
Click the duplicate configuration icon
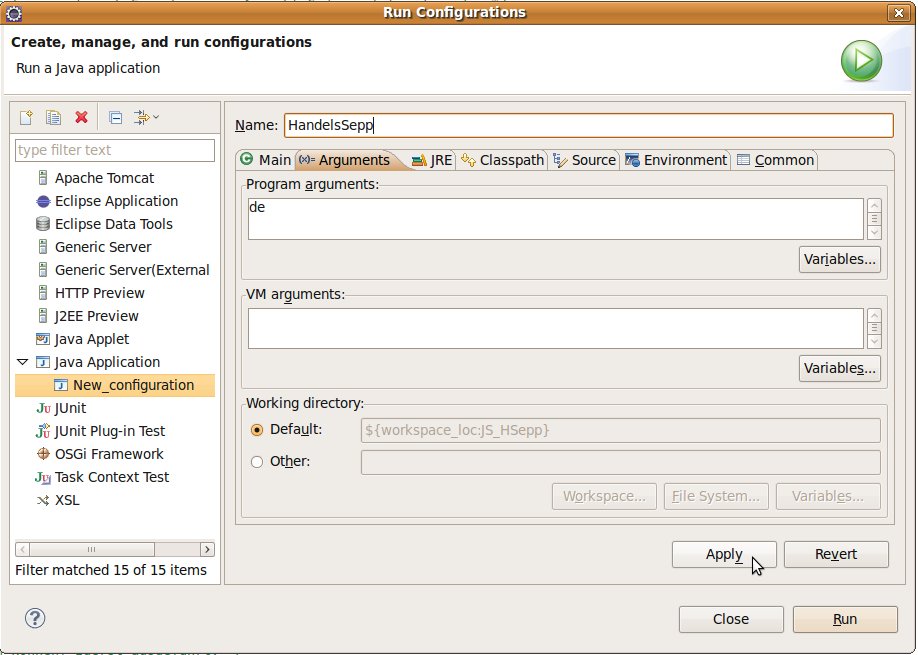coord(54,118)
